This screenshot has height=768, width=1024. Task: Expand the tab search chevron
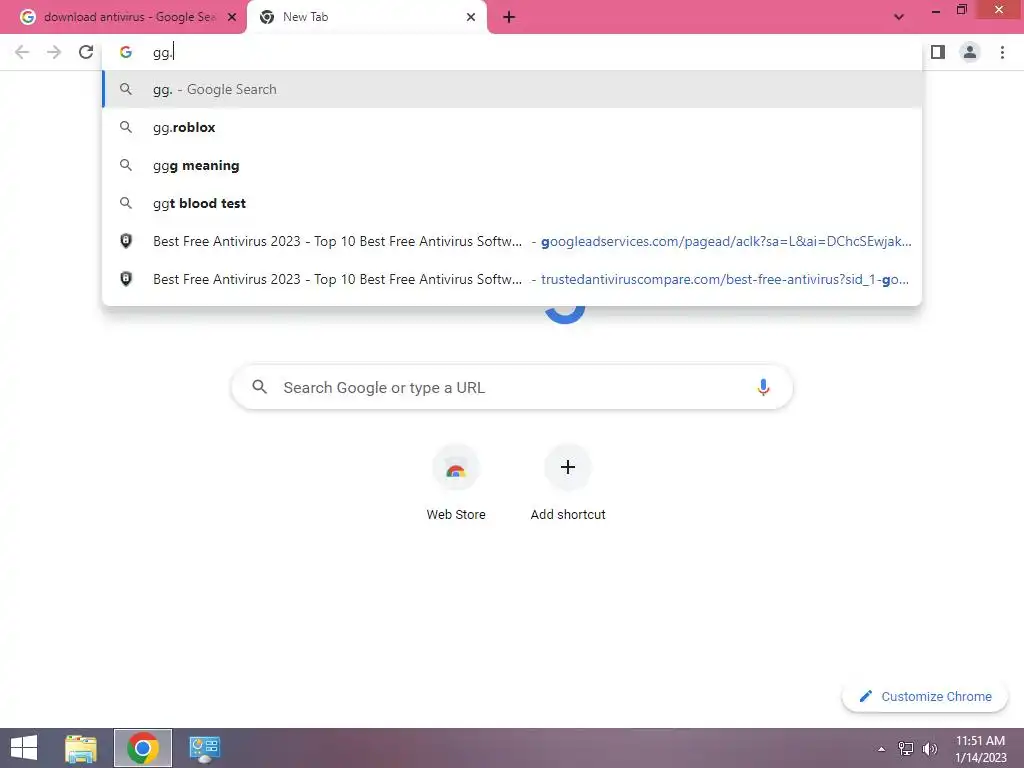point(899,18)
